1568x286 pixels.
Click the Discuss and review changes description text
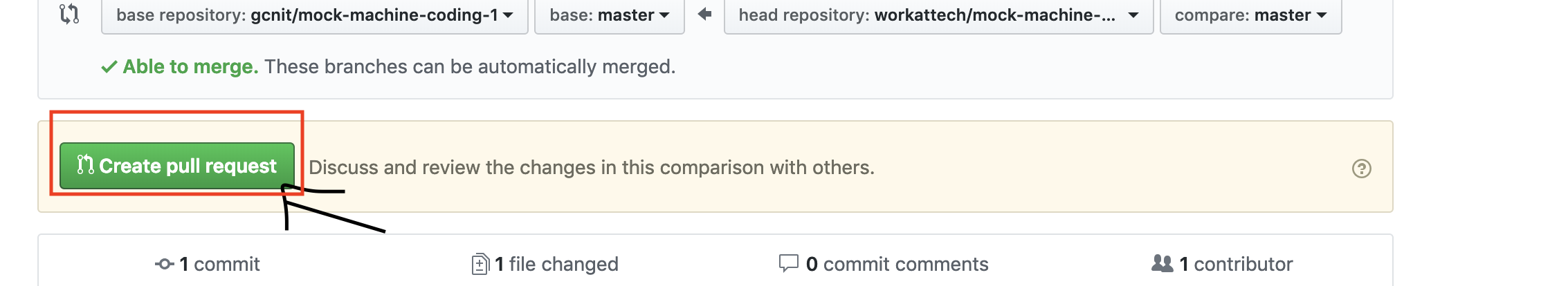coord(592,168)
